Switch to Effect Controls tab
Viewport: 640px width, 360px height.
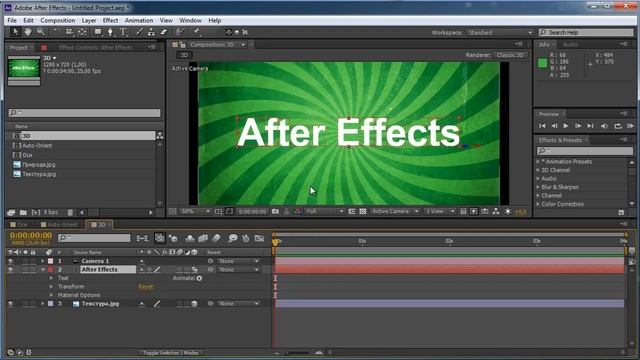[96, 48]
